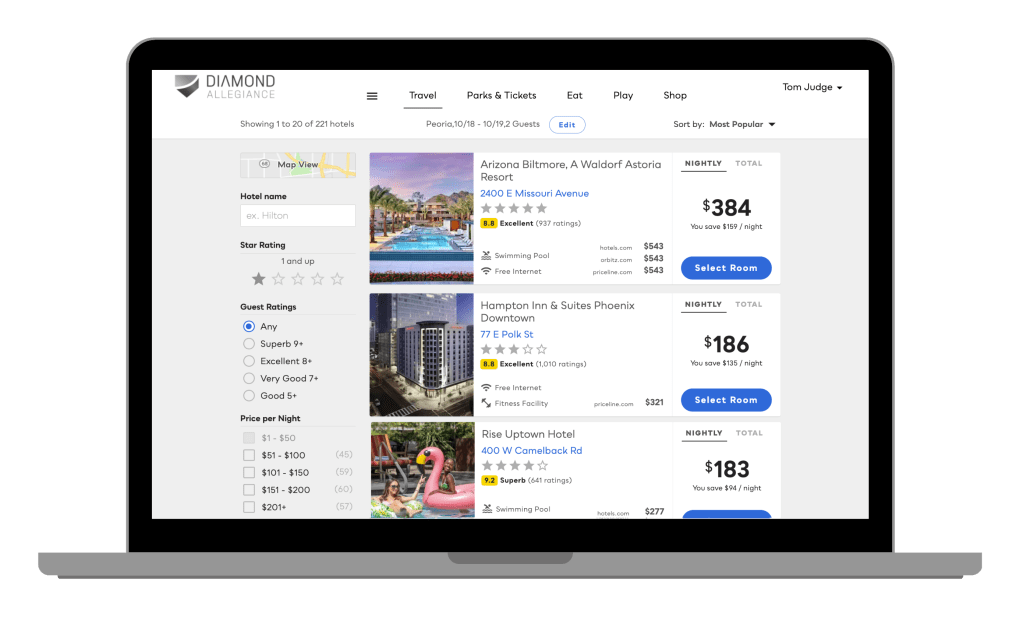Select Total price tab for Rise Uptown Hotel
Screen dimensions: 1023x642
pyautogui.click(x=750, y=433)
